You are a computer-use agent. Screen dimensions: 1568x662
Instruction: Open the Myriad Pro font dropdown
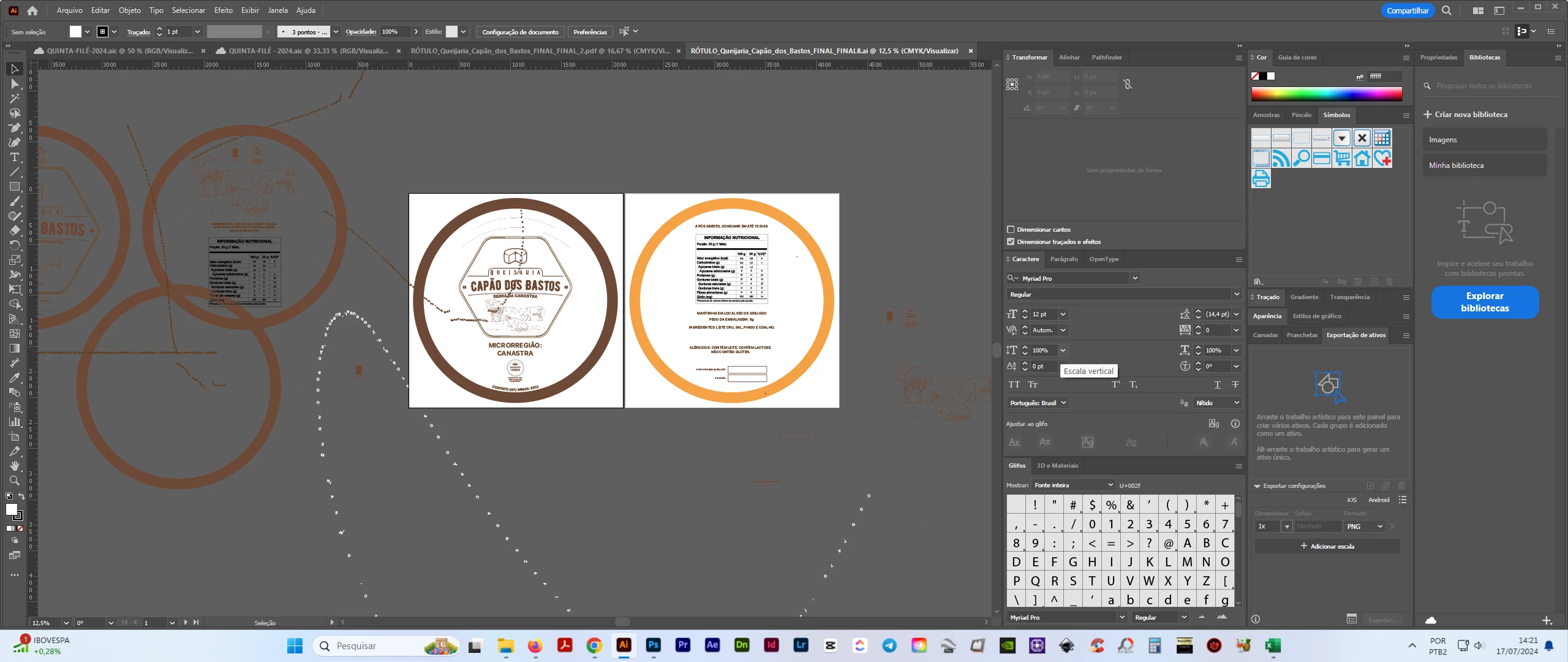(x=1135, y=278)
